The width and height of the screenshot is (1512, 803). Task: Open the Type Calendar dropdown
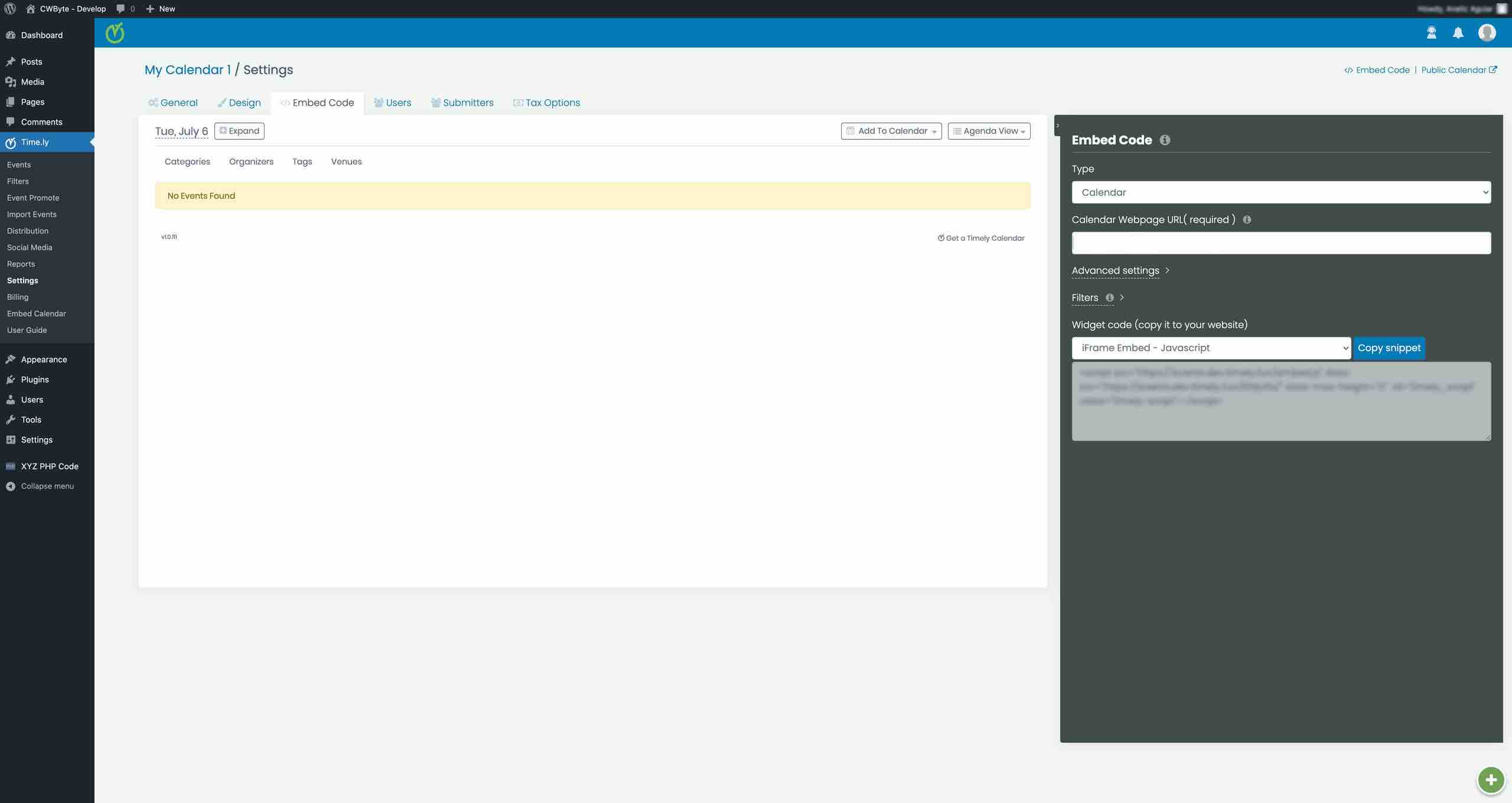click(x=1281, y=192)
